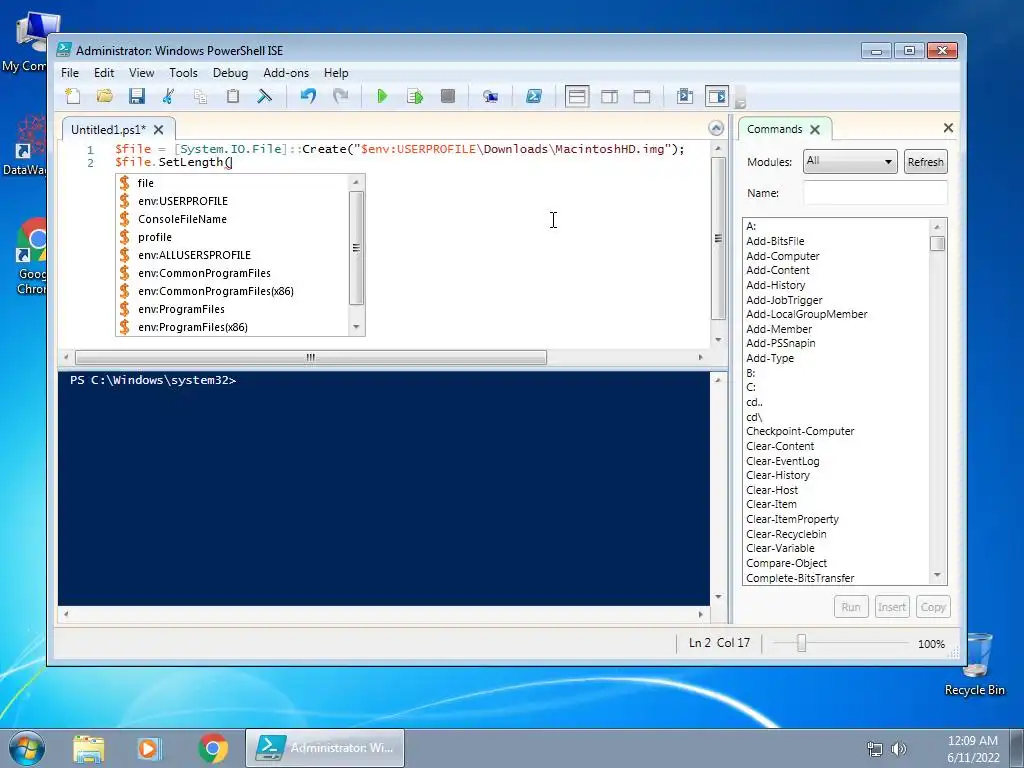1024x768 pixels.
Task: Click the script pane horizontal scrollbar
Action: 311,357
